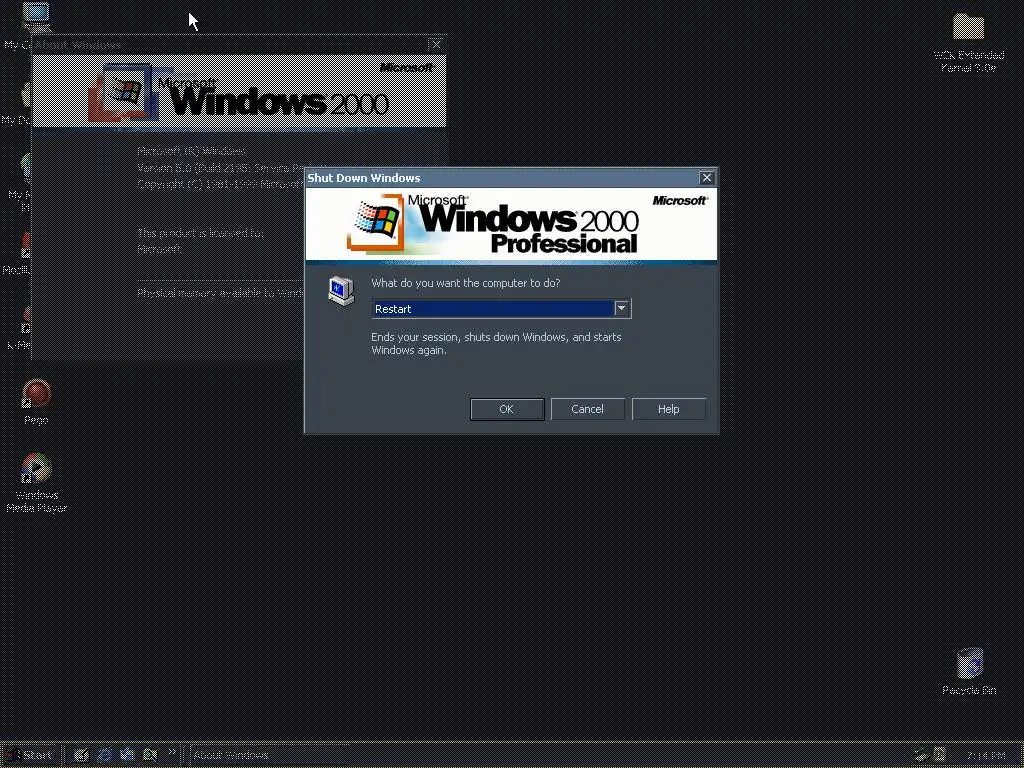Expand the quick launch overflow chevron
Screen dimensions: 1024x768
172,752
